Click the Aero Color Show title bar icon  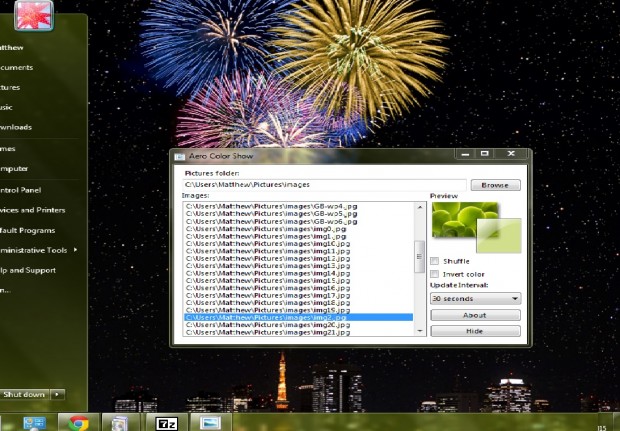[180, 155]
